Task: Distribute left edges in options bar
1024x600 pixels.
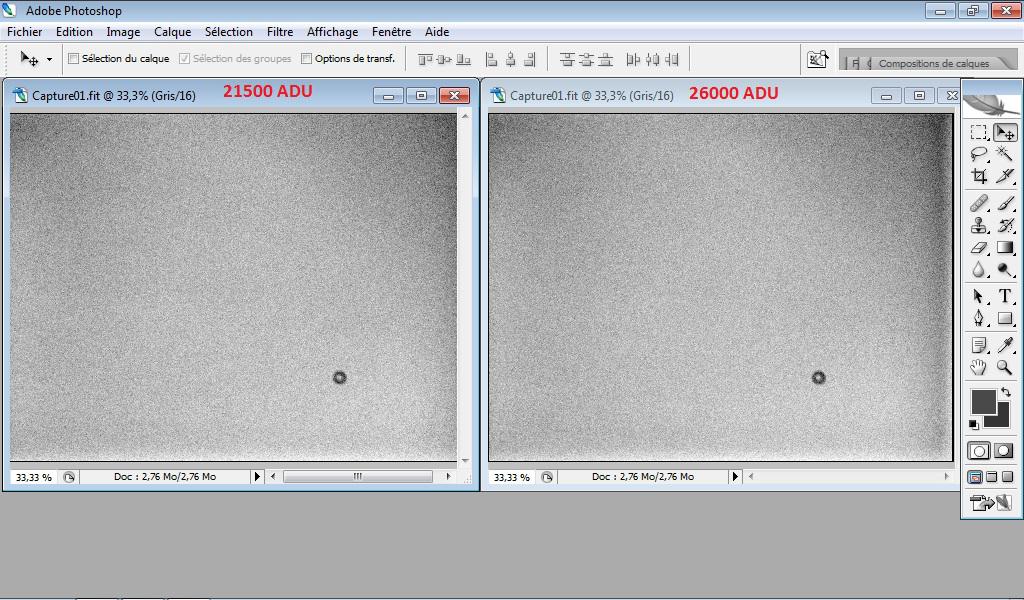Action: pos(633,59)
